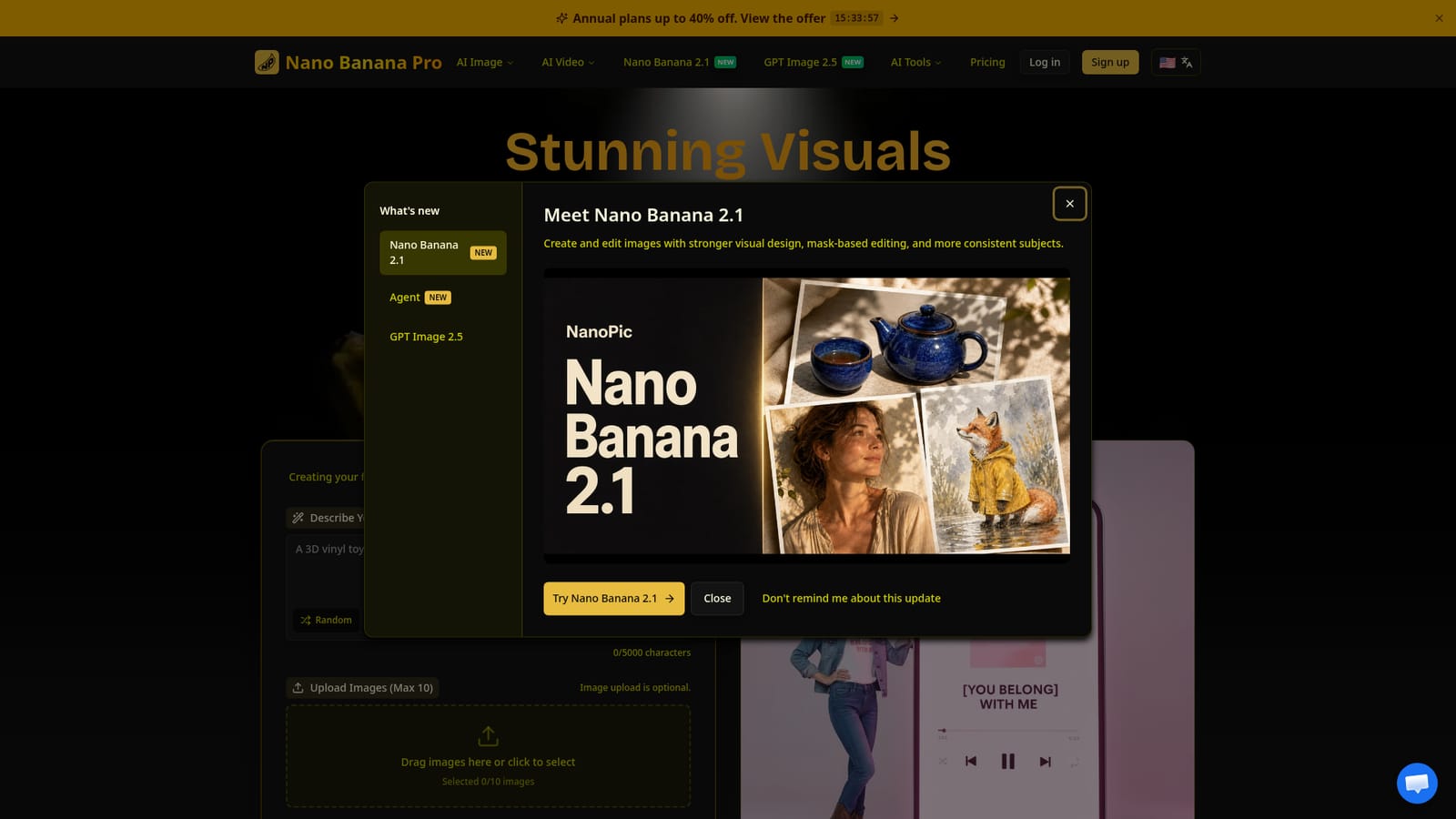Skip to next track in player
The height and width of the screenshot is (819, 1456).
(1045, 762)
